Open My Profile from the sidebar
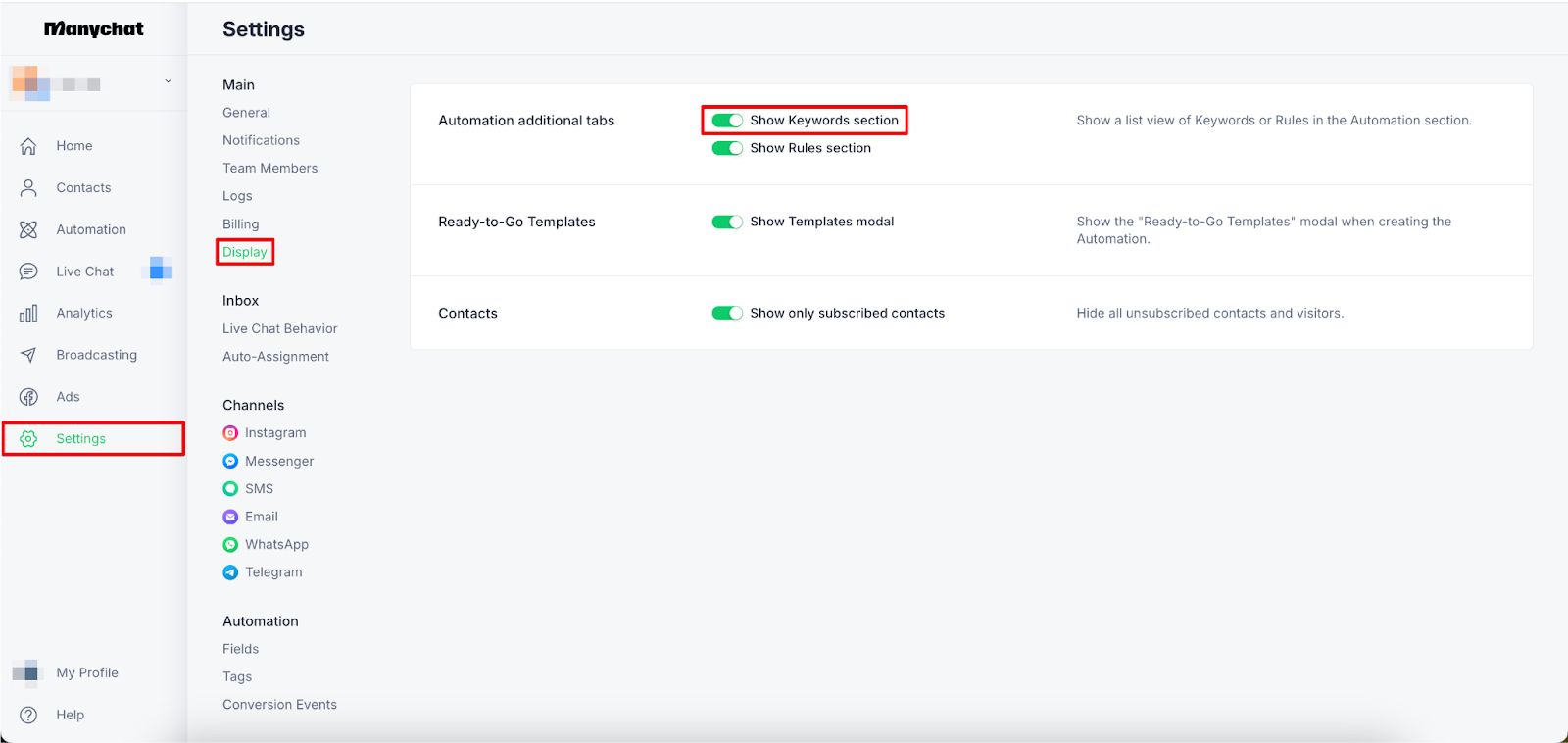The image size is (1568, 743). click(x=86, y=672)
